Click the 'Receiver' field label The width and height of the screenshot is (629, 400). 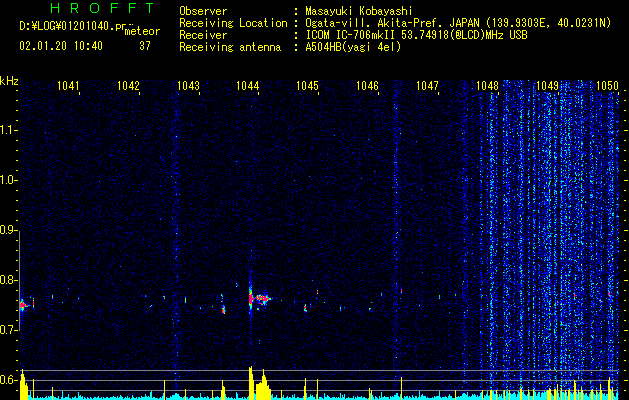(x=203, y=35)
